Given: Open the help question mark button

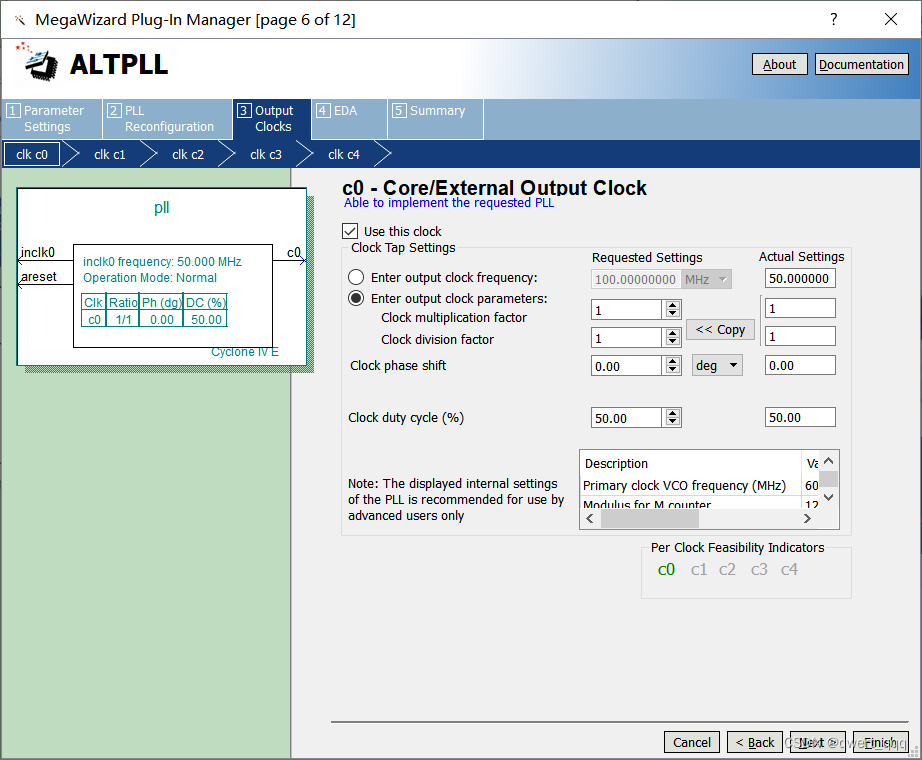Looking at the screenshot, I should pyautogui.click(x=833, y=19).
